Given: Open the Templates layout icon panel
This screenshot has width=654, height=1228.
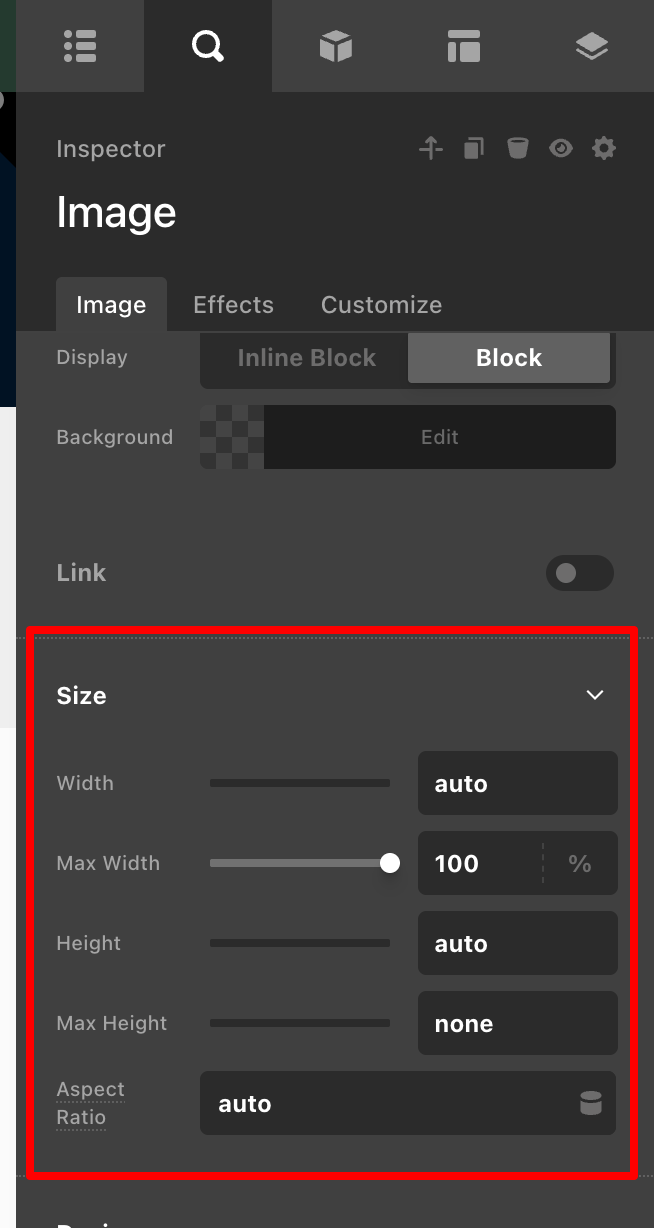Looking at the screenshot, I should 464,46.
